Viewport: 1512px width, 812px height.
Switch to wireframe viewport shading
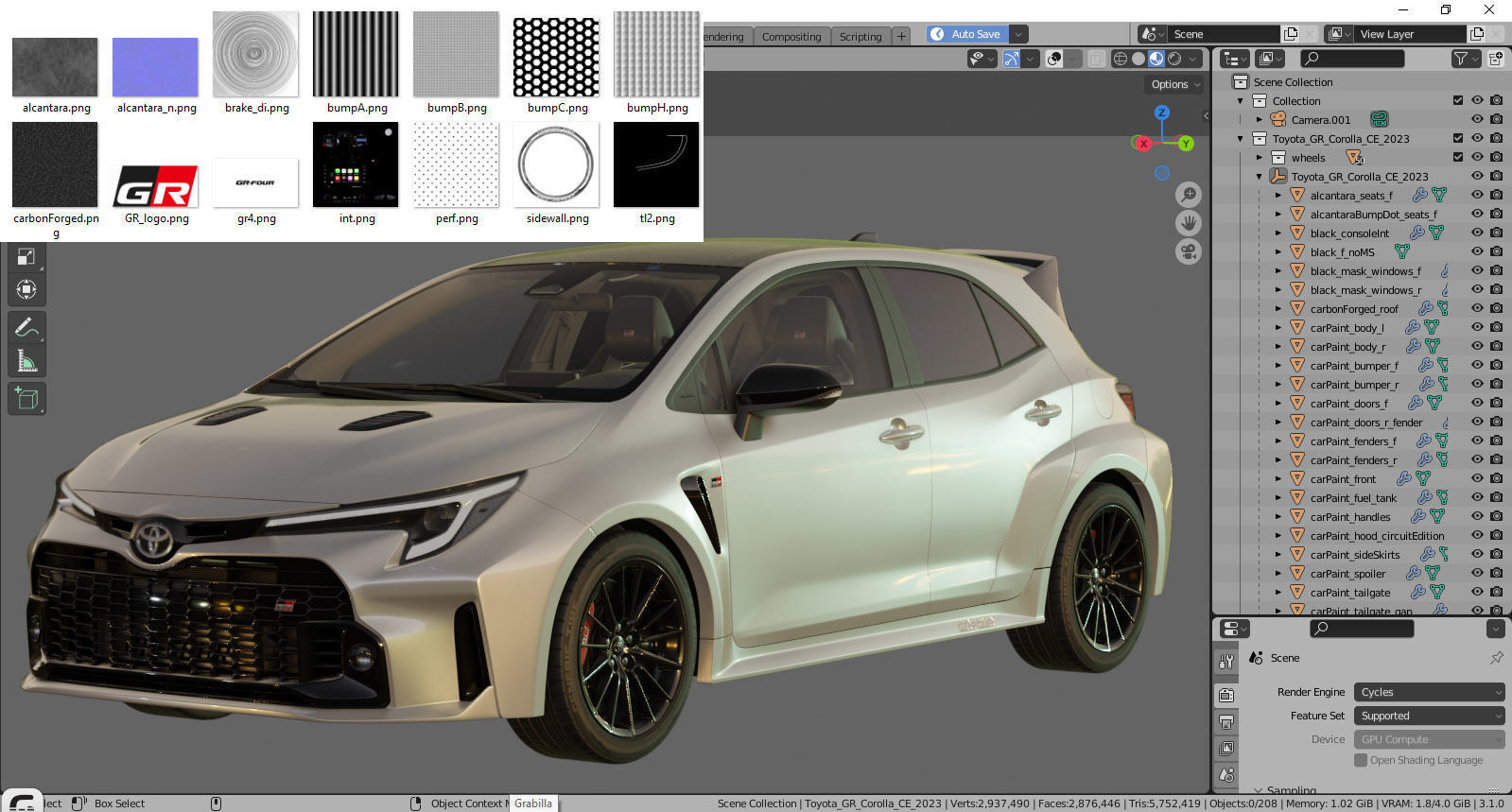tap(1121, 59)
